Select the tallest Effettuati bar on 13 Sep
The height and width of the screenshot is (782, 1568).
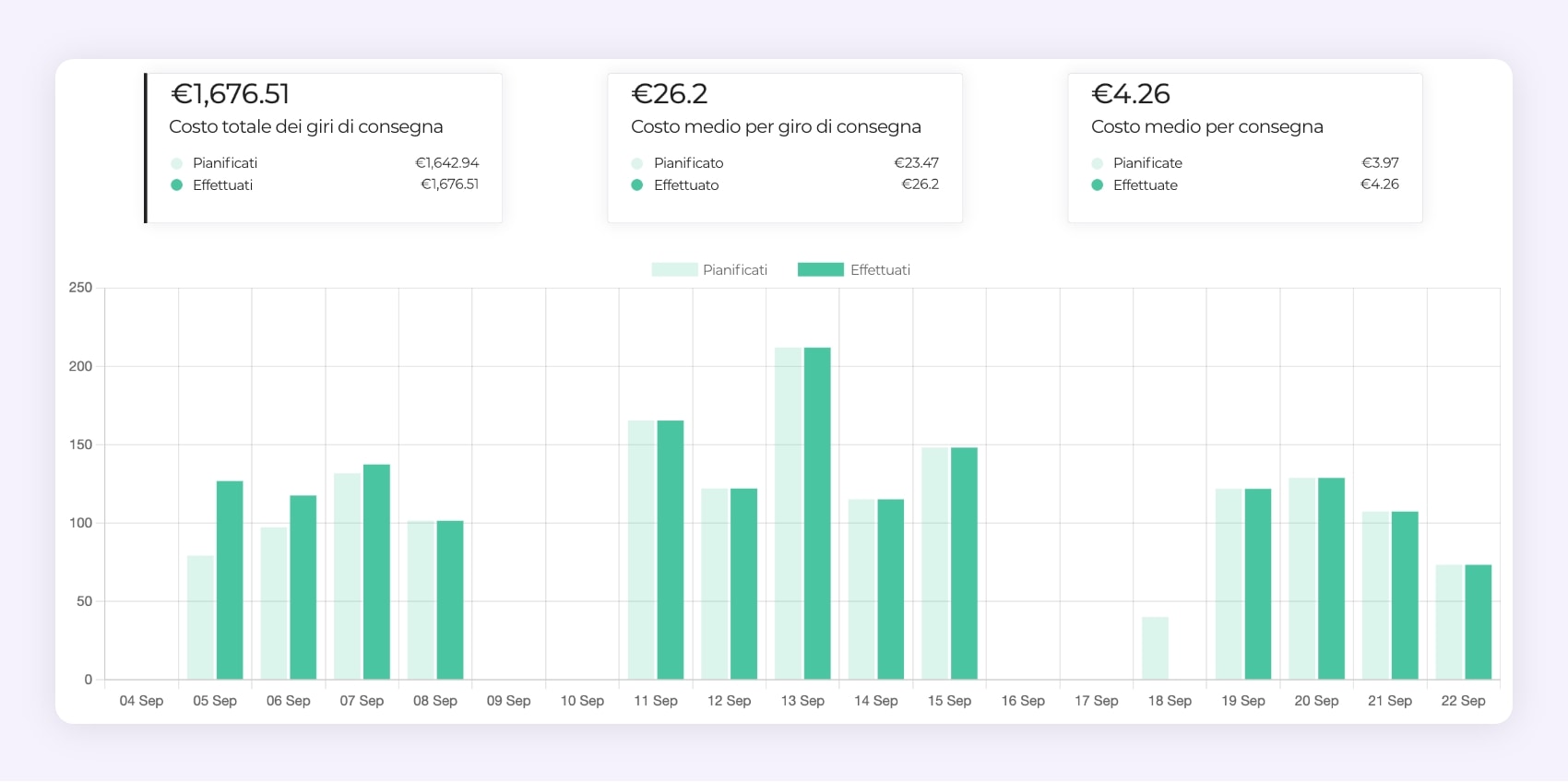point(817,513)
